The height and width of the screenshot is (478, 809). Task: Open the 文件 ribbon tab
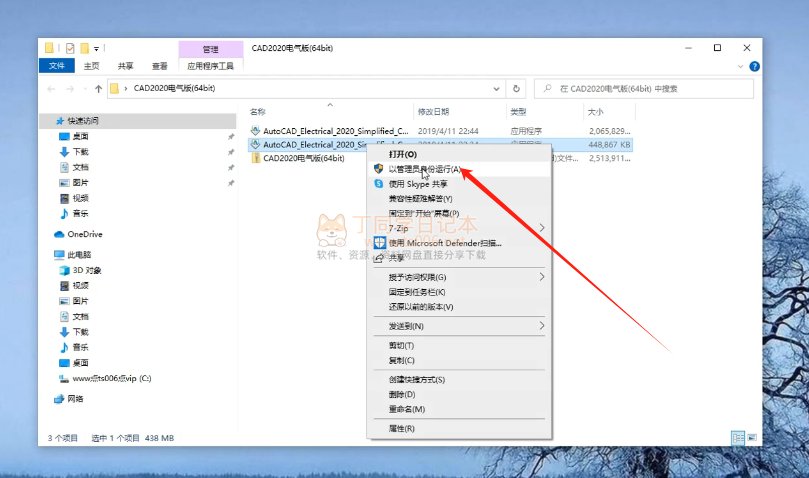pos(57,66)
